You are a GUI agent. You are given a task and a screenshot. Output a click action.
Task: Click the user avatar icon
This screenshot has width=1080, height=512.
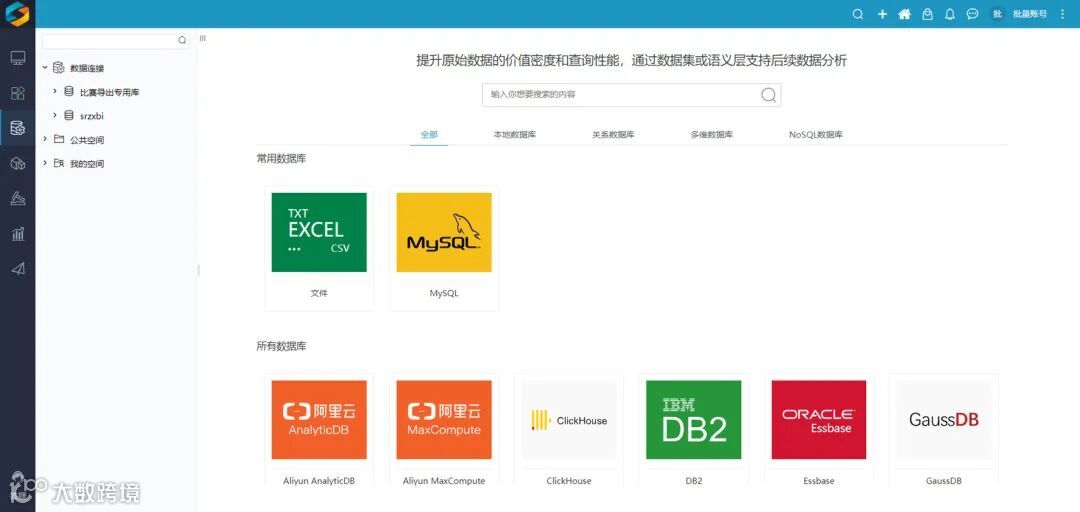[x=997, y=14]
